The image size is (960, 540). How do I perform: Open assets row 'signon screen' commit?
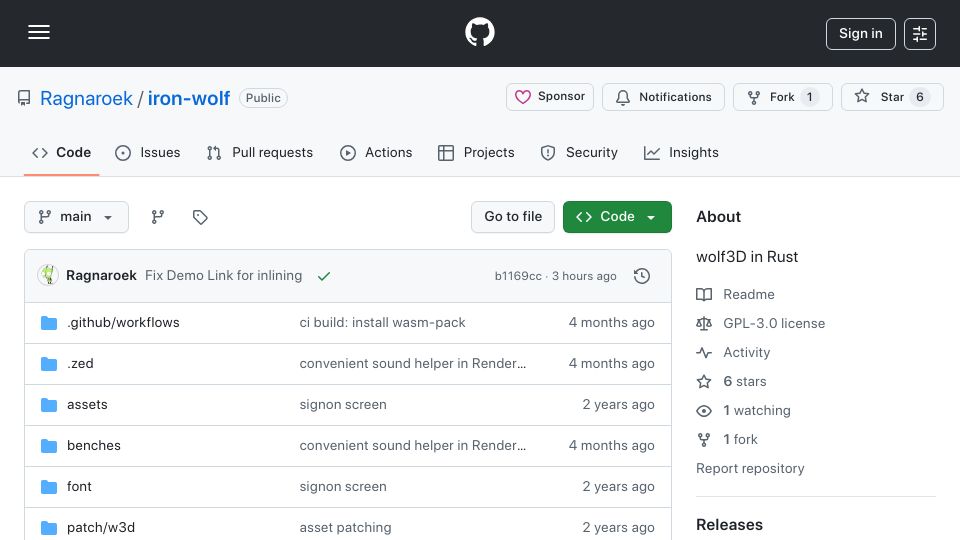click(x=343, y=405)
